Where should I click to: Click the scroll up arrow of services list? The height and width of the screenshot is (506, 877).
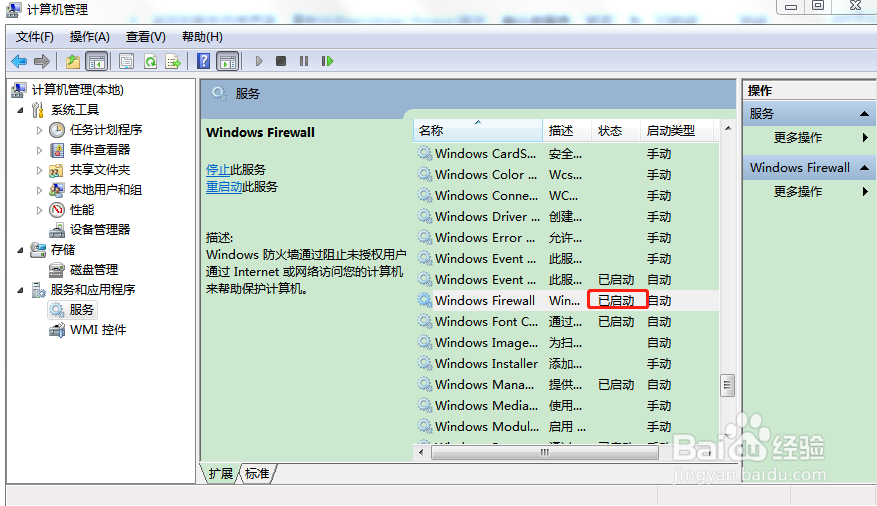click(728, 128)
